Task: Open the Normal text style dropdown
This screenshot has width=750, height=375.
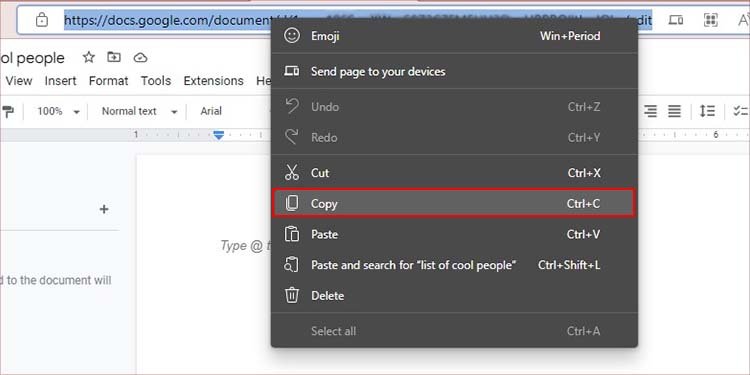Action: pyautogui.click(x=139, y=111)
